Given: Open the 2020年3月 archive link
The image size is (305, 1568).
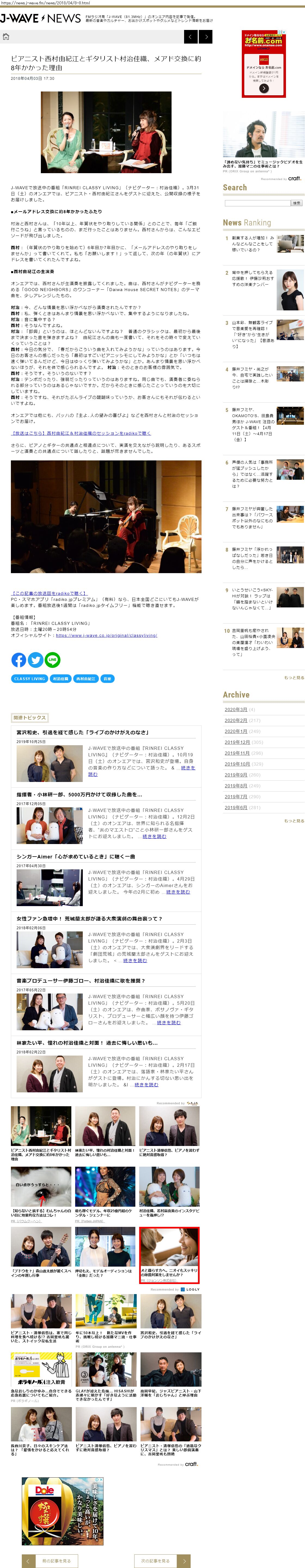Looking at the screenshot, I should [x=236, y=710].
